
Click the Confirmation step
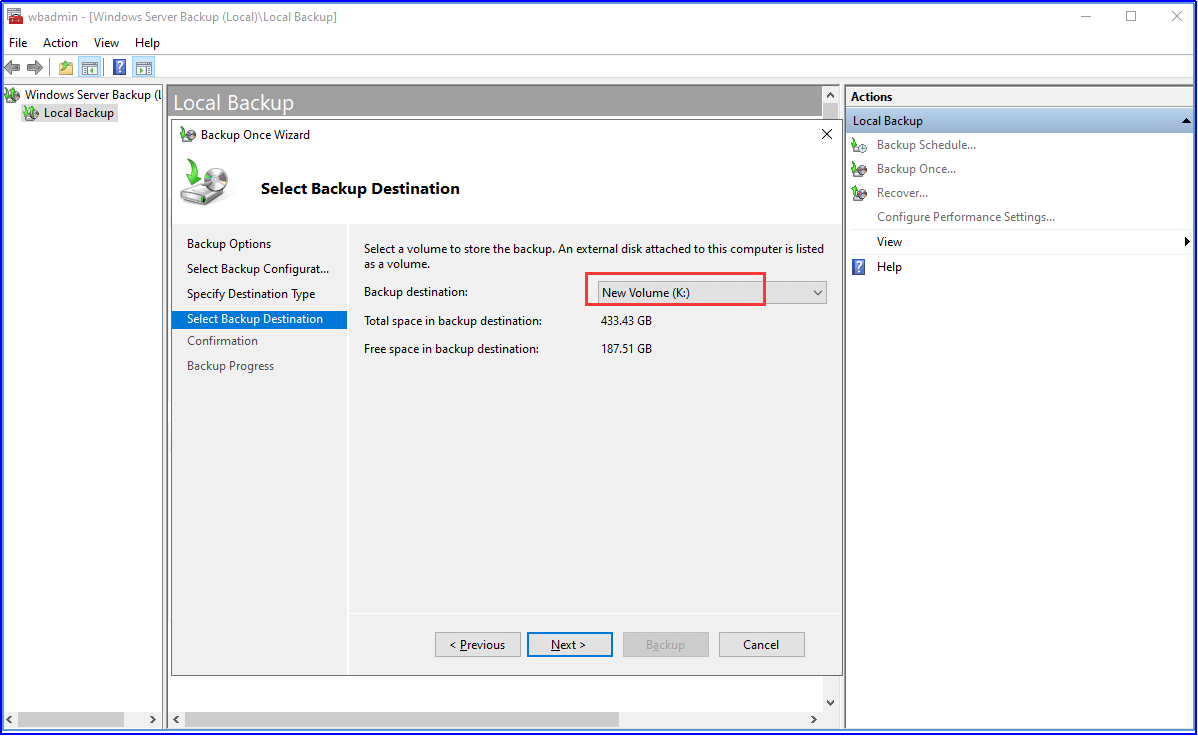[x=222, y=341]
